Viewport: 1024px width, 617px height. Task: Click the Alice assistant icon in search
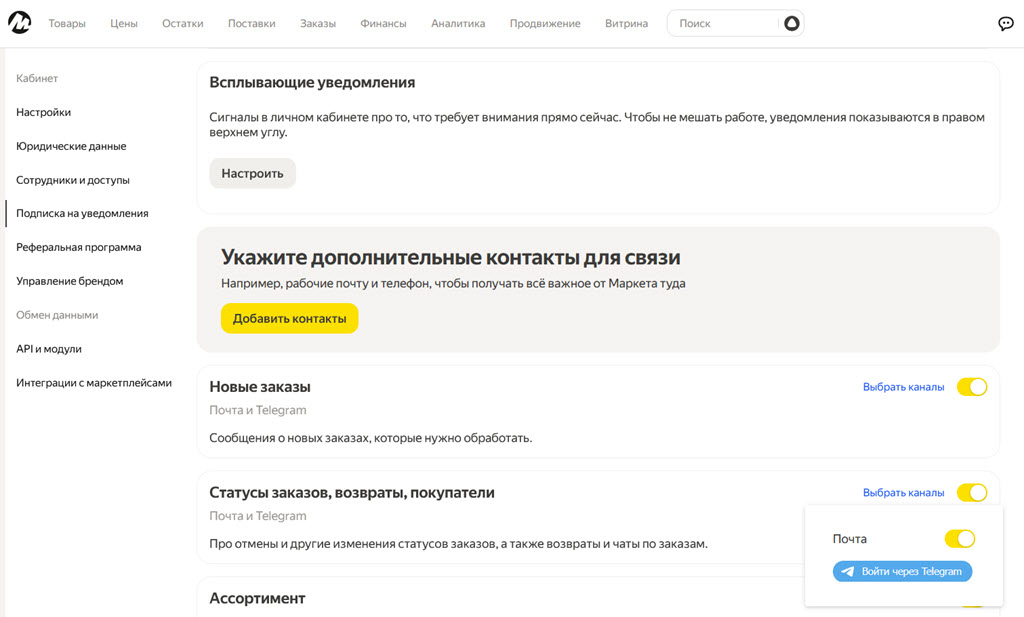(791, 23)
